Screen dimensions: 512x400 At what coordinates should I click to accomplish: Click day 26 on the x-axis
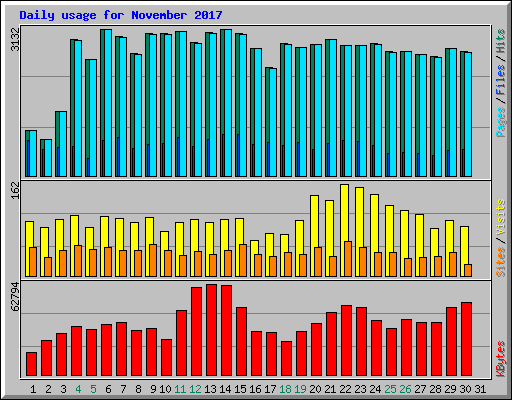(x=405, y=389)
